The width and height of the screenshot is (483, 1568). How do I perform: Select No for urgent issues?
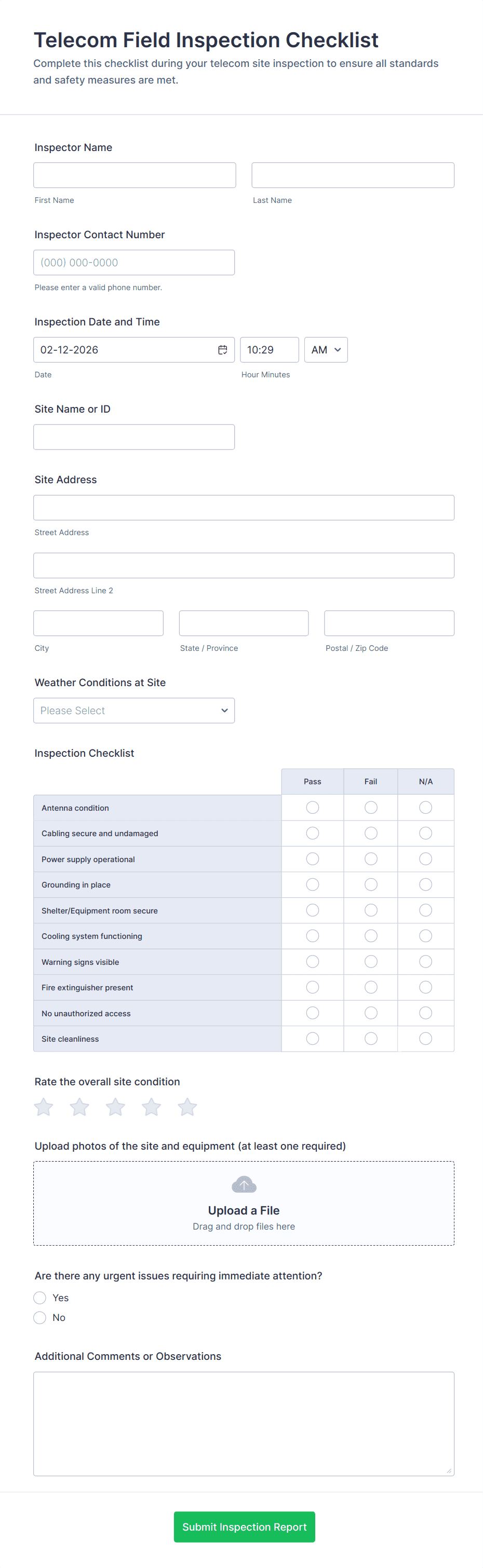coord(40,1317)
